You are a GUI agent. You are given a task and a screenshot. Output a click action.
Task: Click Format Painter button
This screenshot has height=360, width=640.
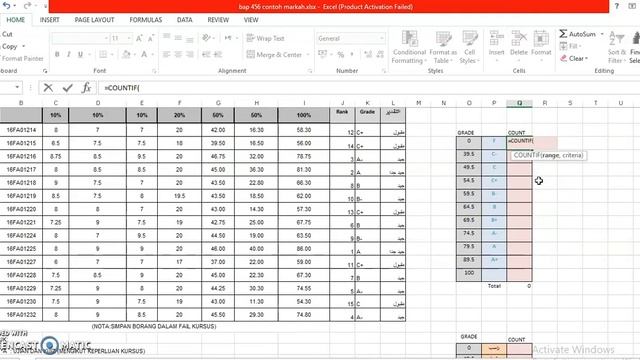(22, 58)
